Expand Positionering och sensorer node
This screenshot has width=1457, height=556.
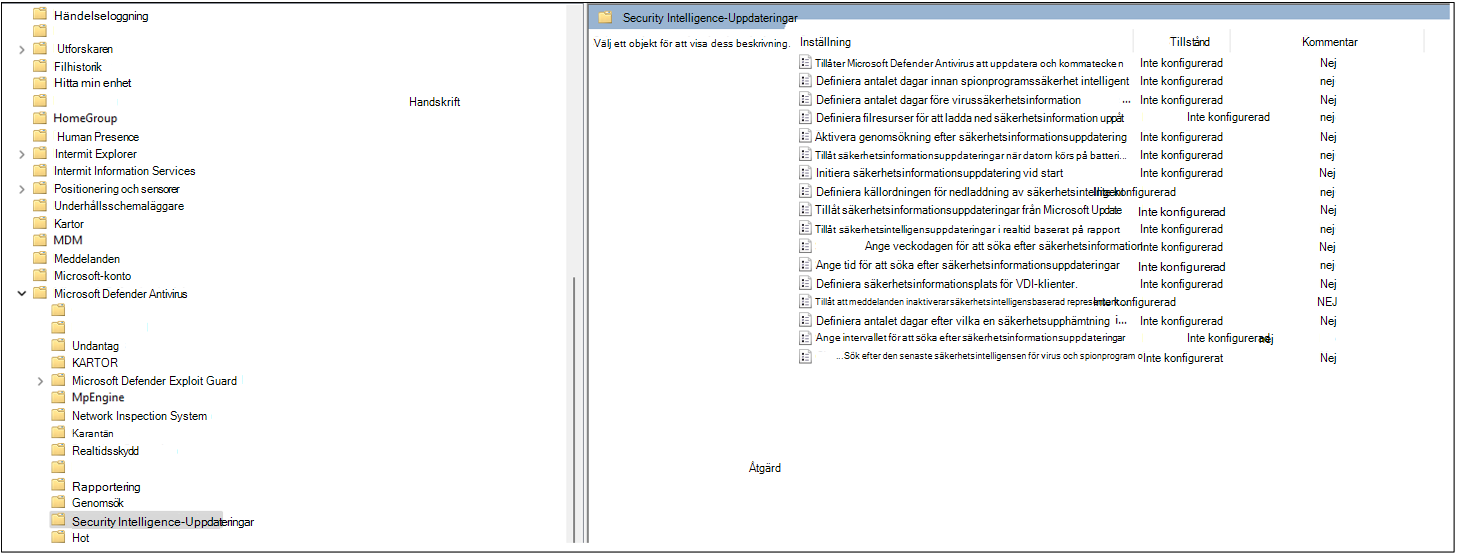(22, 189)
